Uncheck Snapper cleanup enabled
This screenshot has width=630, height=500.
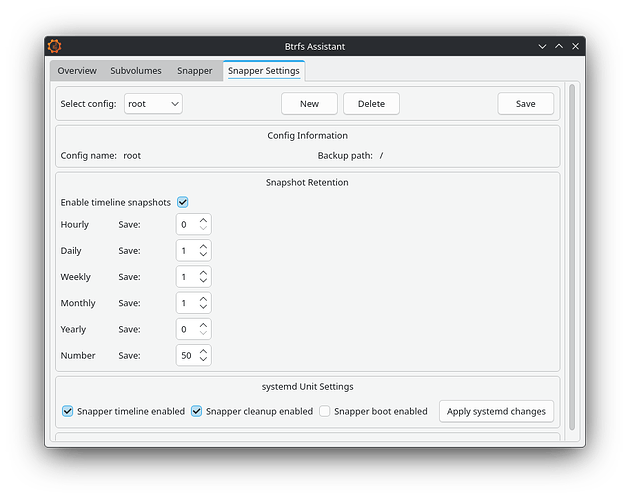tap(196, 411)
